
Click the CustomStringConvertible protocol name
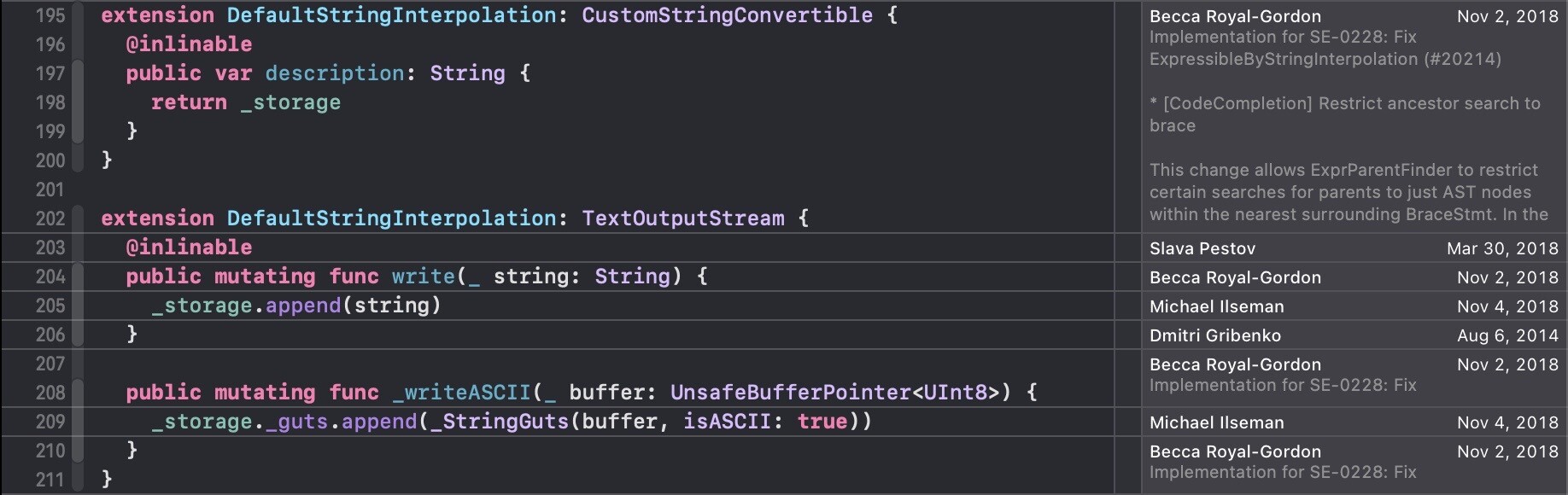727,15
